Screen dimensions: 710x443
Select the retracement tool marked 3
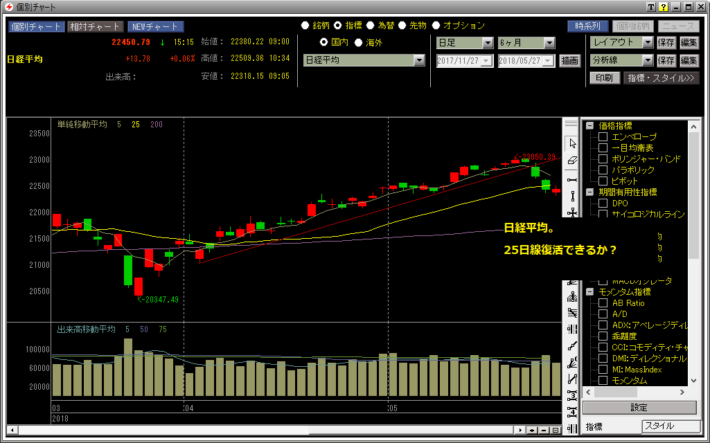[572, 395]
